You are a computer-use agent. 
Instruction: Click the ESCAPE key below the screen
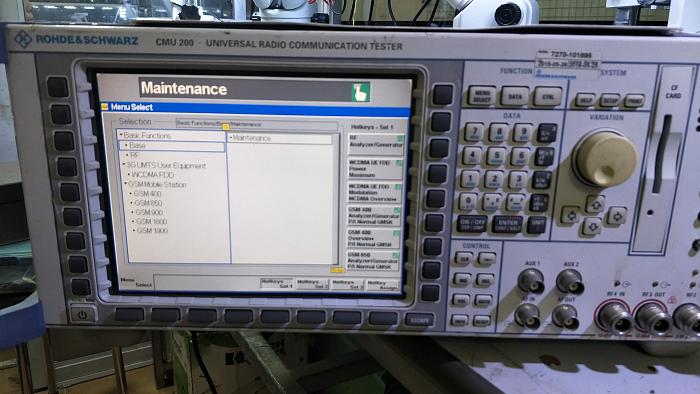[420, 320]
